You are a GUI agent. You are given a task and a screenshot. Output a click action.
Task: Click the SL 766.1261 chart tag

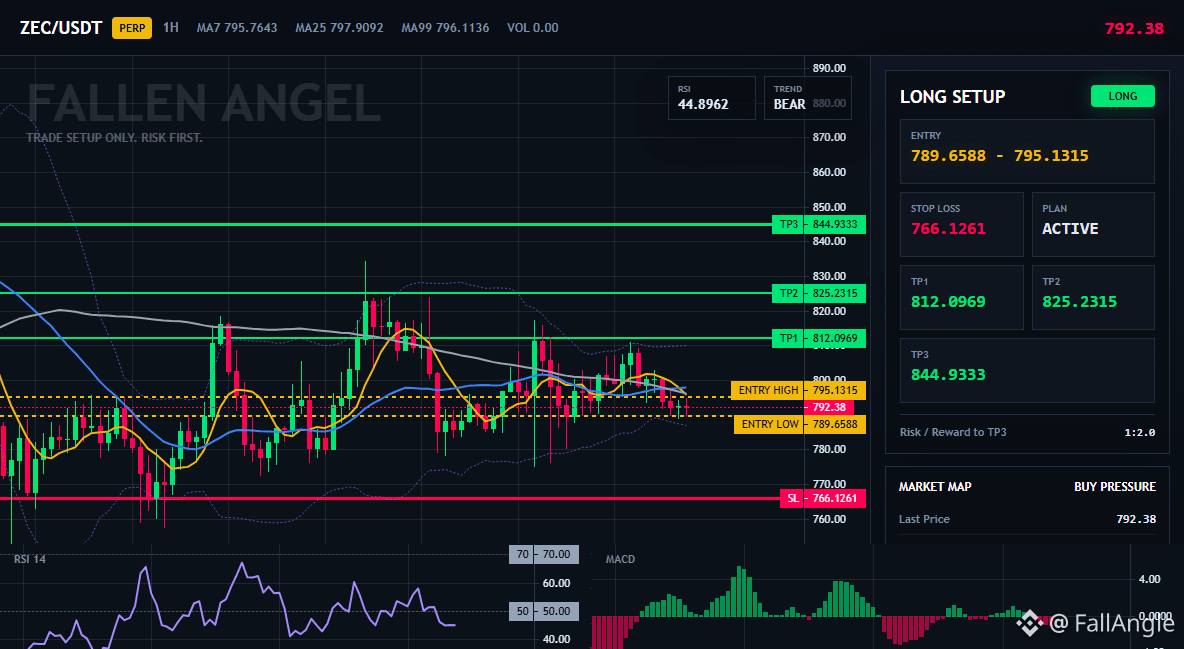(x=822, y=499)
